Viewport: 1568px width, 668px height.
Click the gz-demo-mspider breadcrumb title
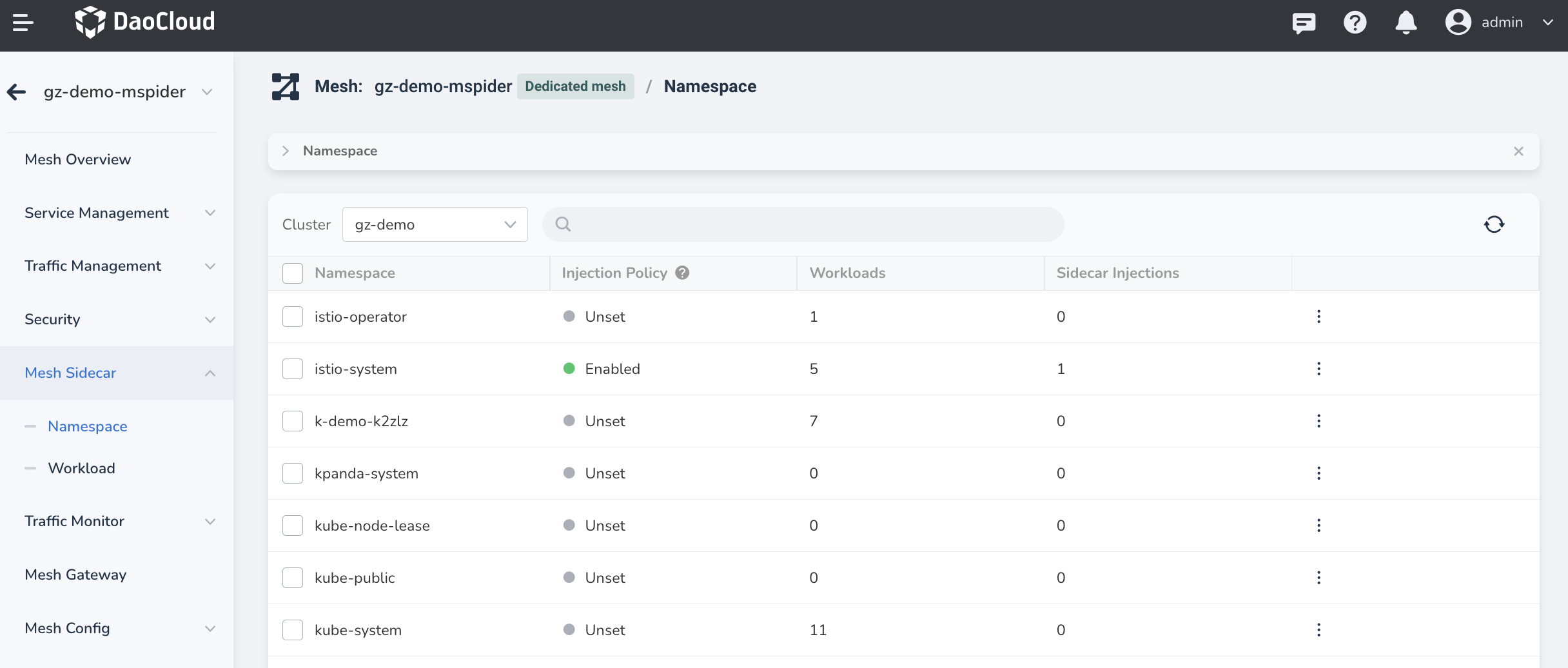coord(443,86)
